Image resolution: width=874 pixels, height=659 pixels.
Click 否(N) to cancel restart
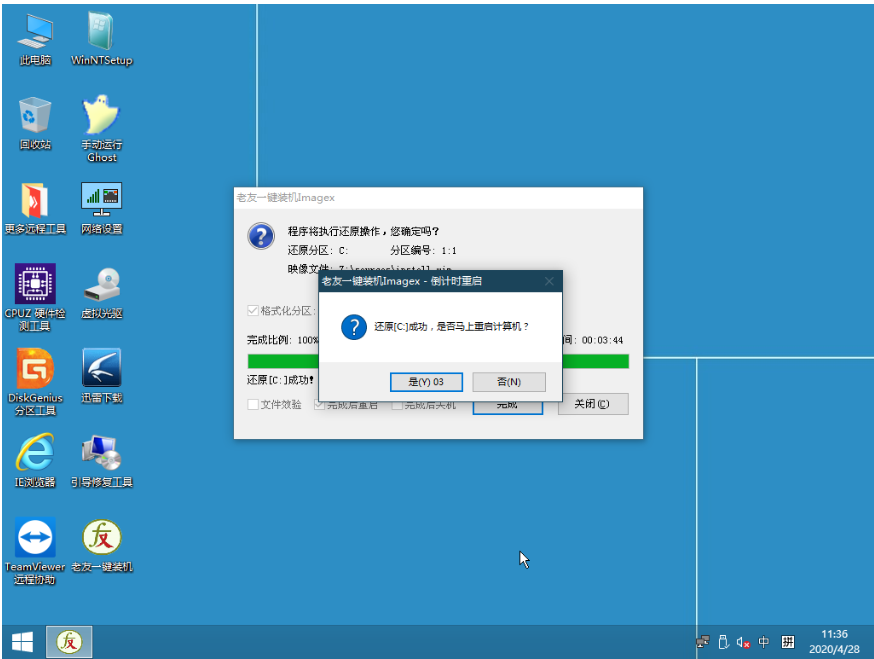click(508, 382)
